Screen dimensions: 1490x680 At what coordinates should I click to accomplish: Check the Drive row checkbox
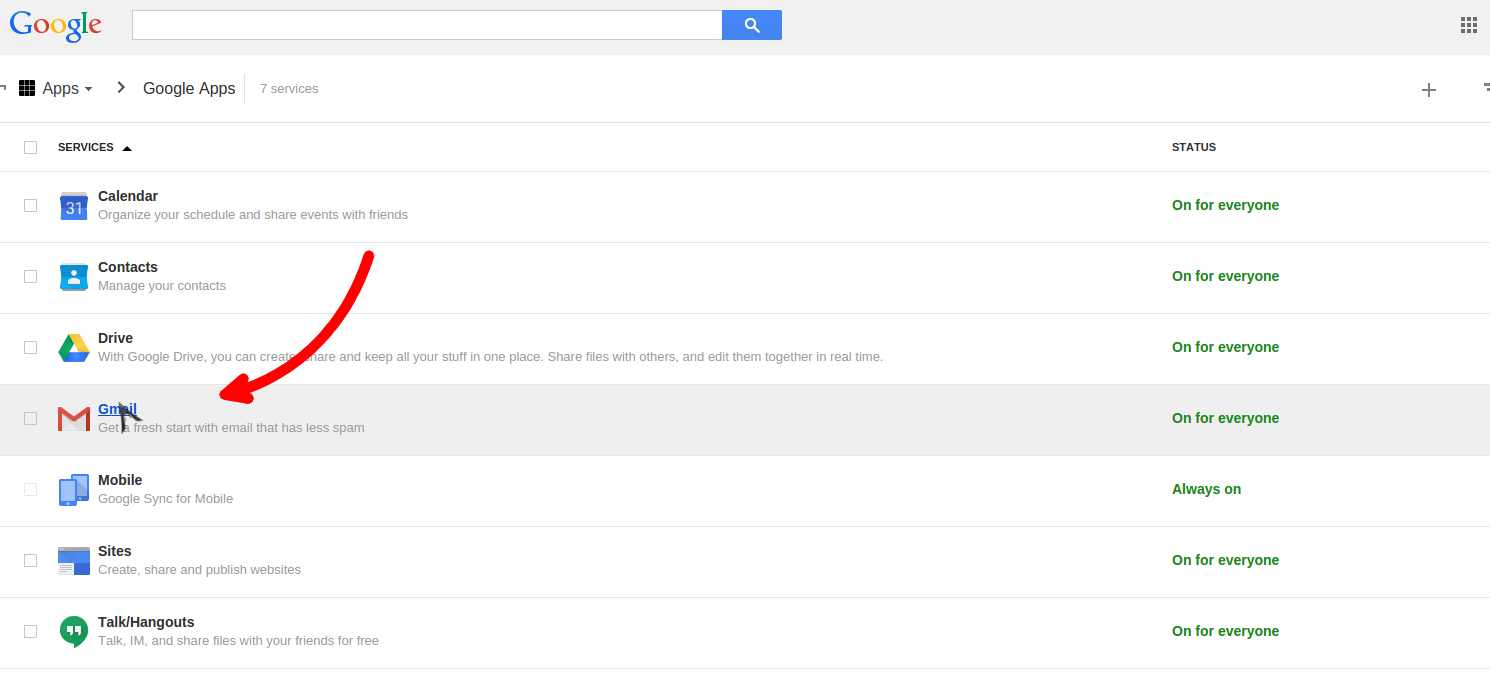click(x=31, y=347)
